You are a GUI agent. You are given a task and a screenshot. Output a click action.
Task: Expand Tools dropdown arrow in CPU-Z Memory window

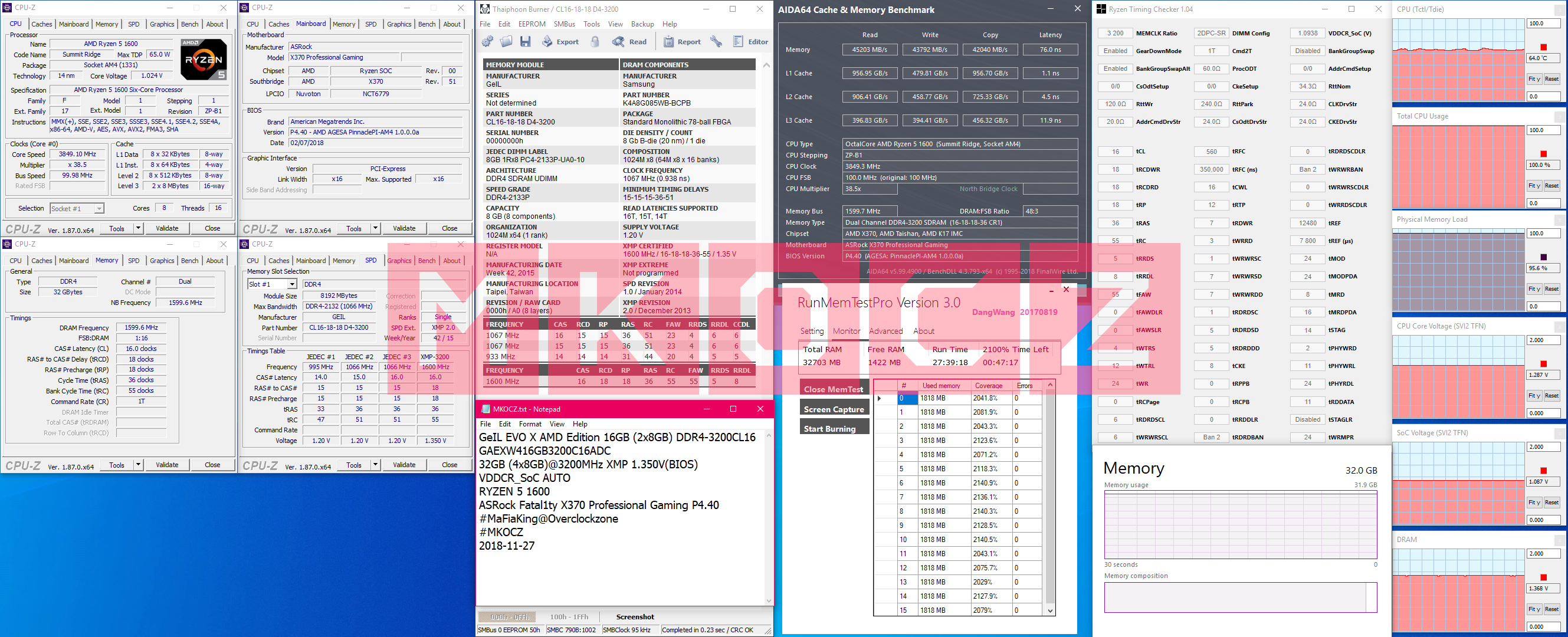point(138,465)
